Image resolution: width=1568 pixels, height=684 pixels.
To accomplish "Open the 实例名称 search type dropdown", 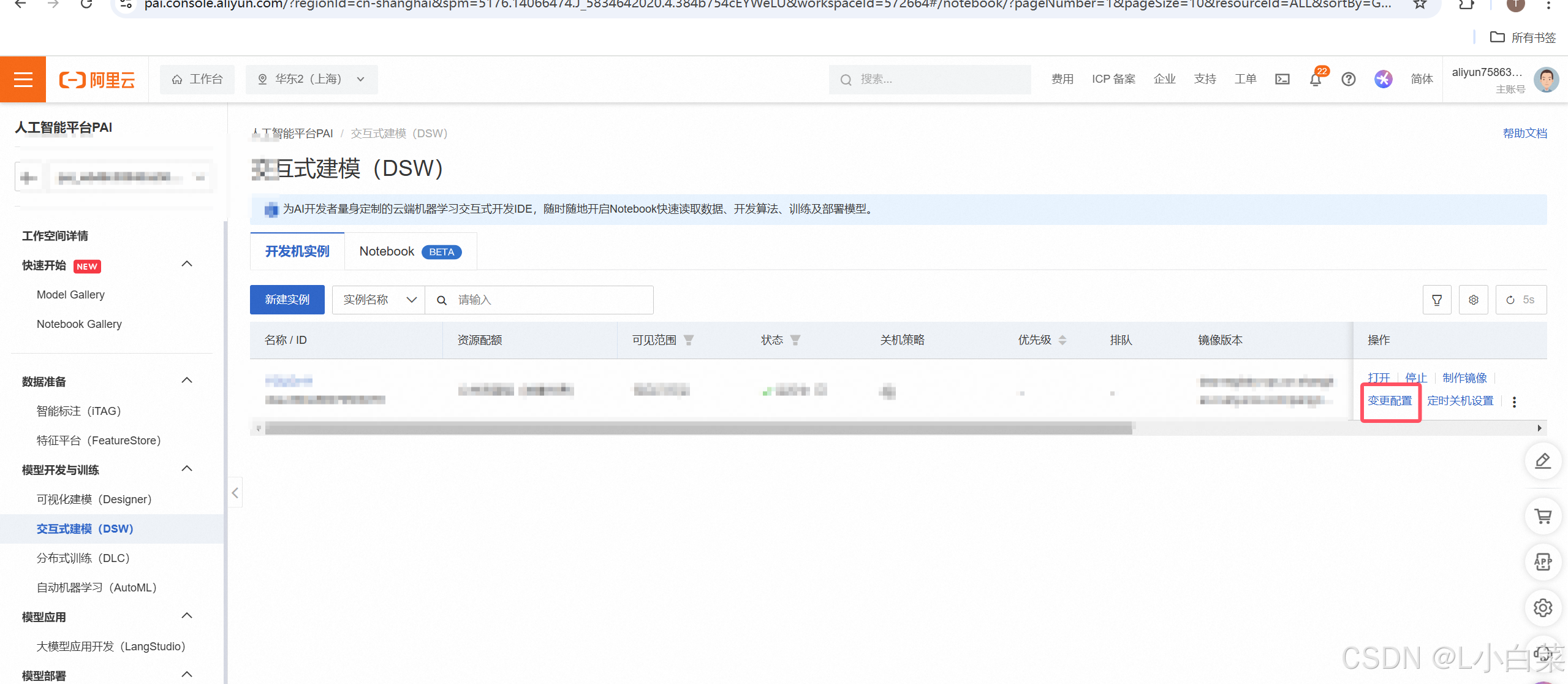I will pos(378,300).
